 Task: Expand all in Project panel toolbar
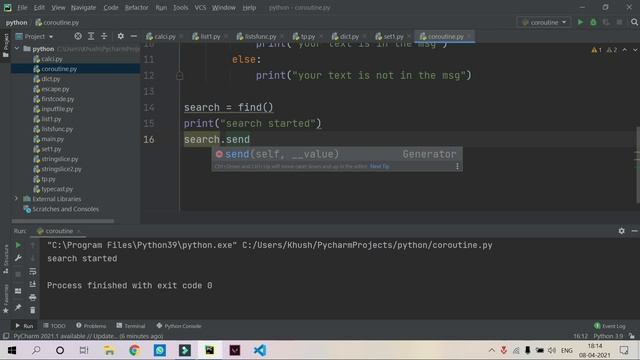click(91, 36)
